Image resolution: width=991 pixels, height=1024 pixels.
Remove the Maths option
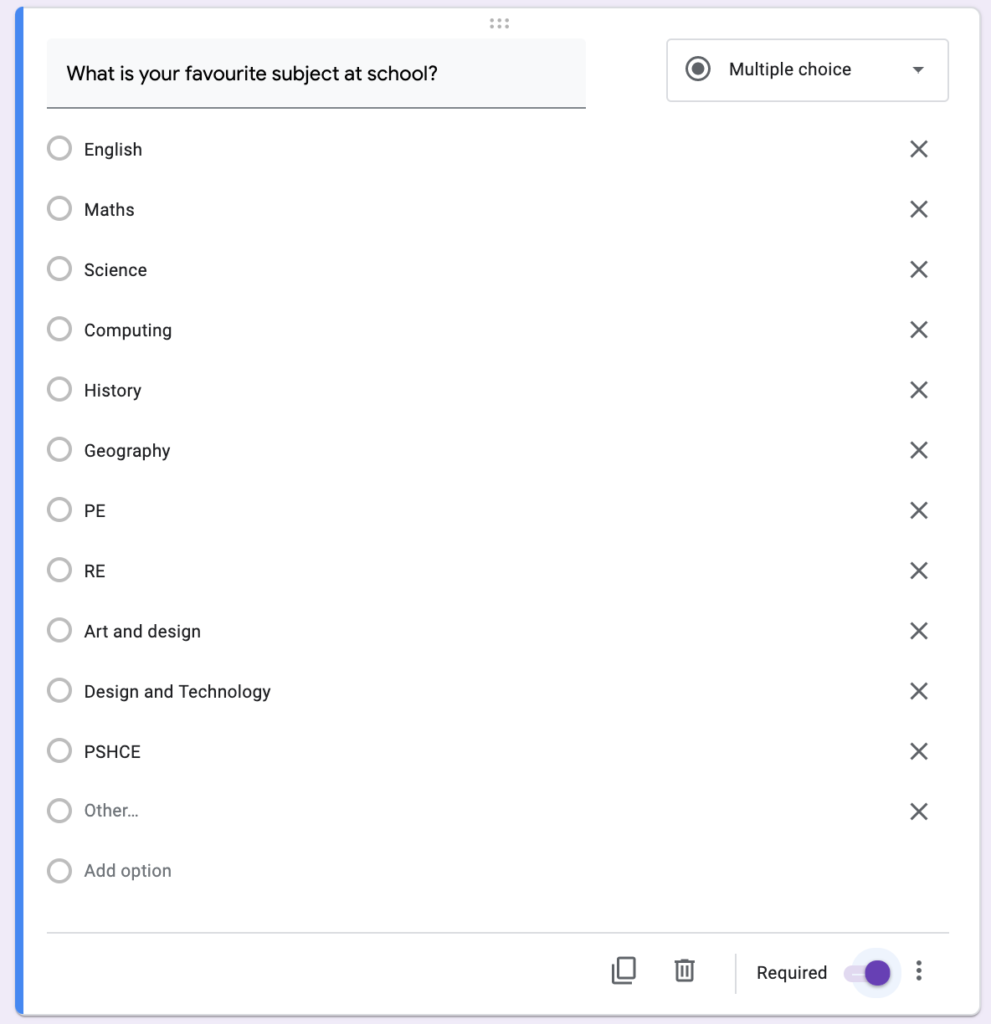pos(919,209)
